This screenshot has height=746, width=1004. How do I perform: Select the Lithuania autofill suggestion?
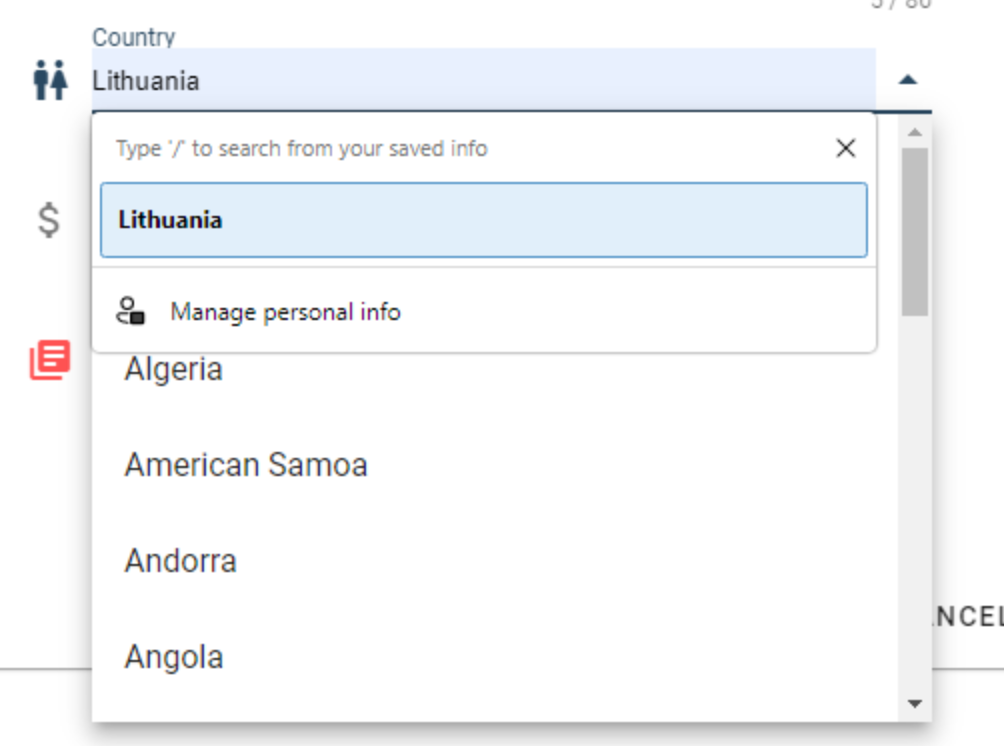point(480,220)
